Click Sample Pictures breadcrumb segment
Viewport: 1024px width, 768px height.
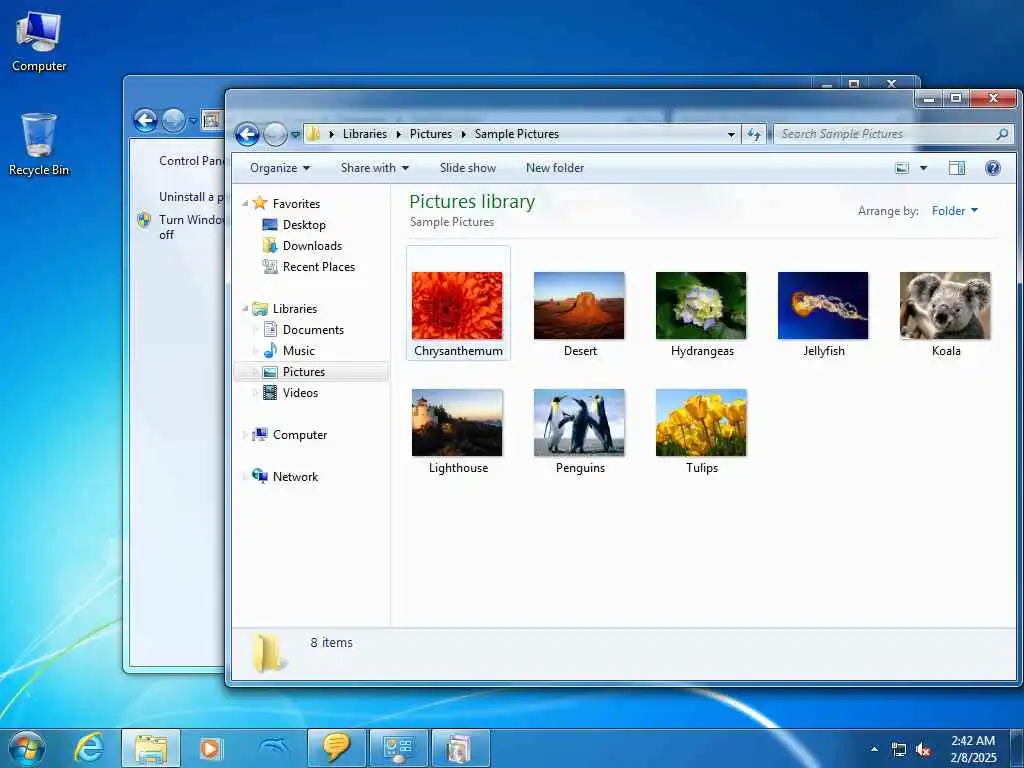[x=517, y=134]
